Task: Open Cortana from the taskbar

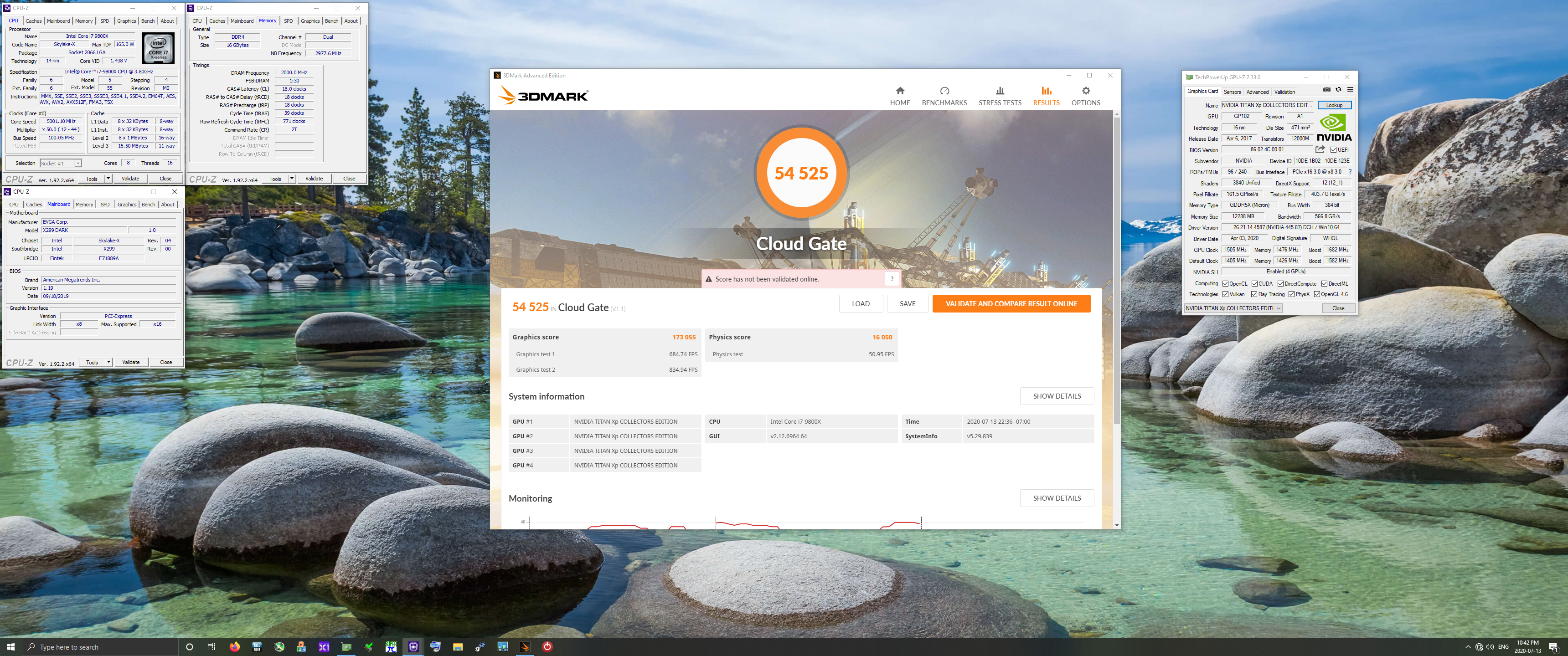Action: tap(189, 647)
